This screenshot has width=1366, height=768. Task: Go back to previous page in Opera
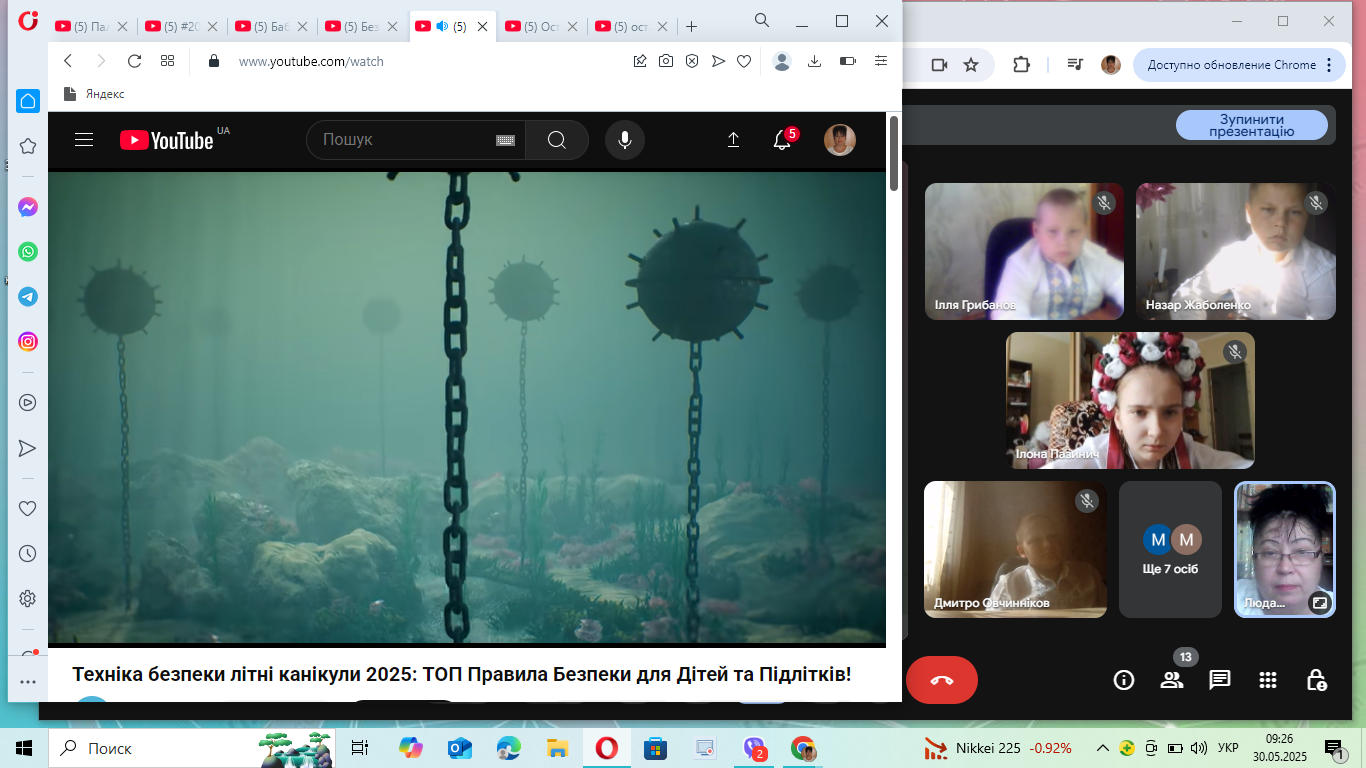pos(68,61)
